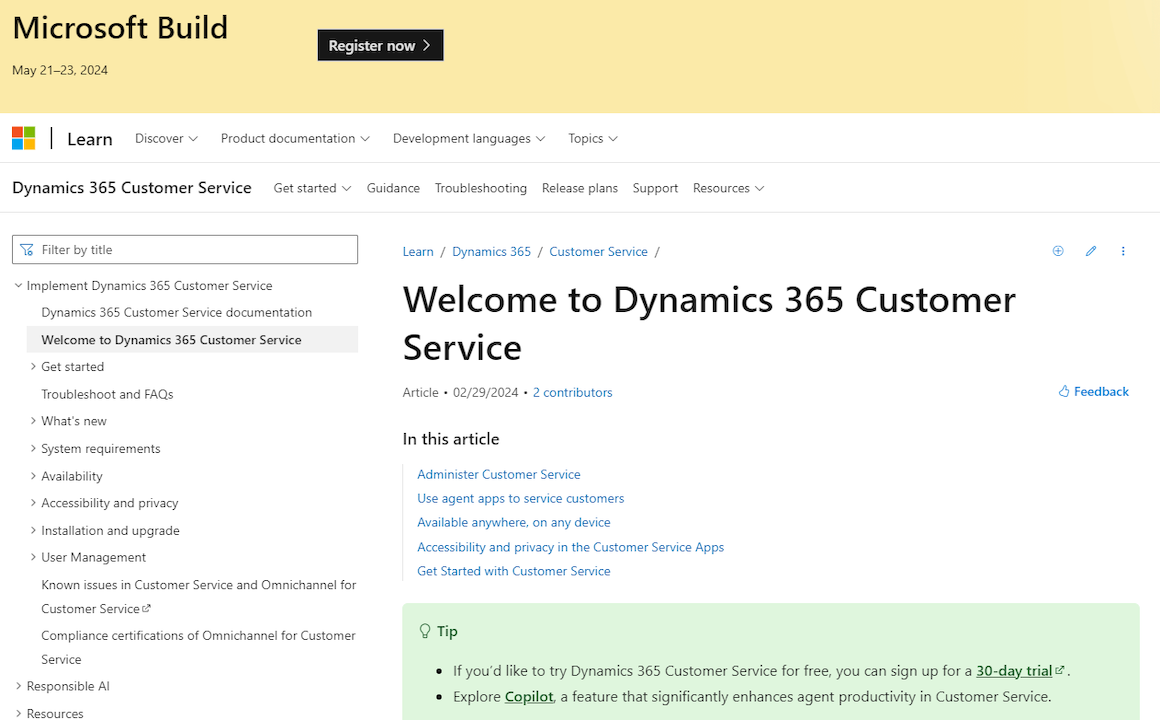Select Troubleshooting in the product navigation
1160x720 pixels.
[481, 188]
